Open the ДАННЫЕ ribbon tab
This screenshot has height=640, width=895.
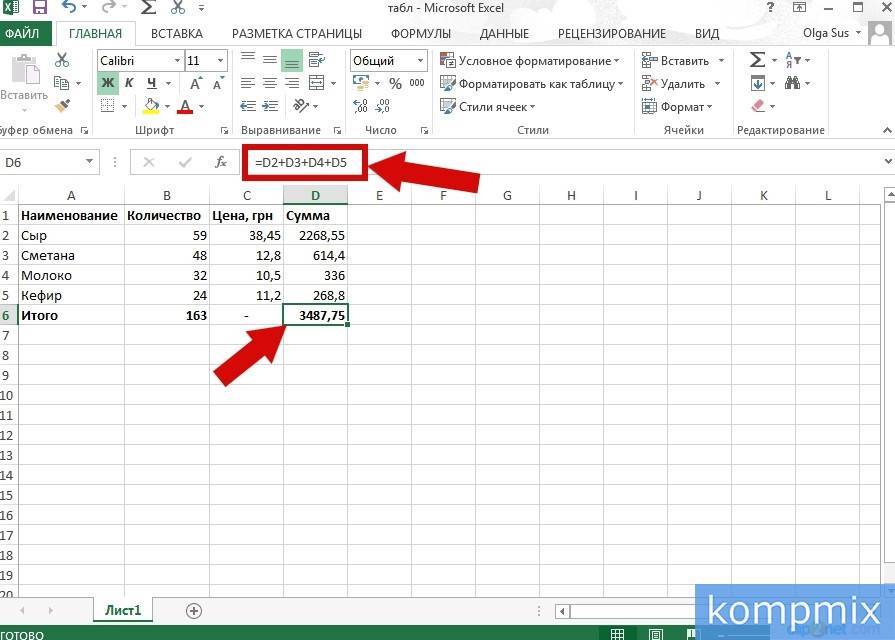[504, 33]
